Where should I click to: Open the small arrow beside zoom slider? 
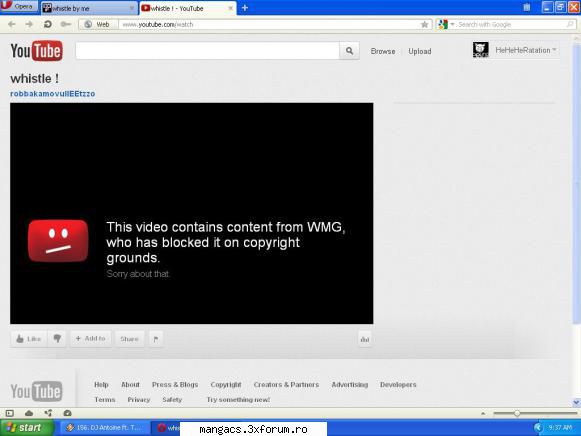pos(483,413)
